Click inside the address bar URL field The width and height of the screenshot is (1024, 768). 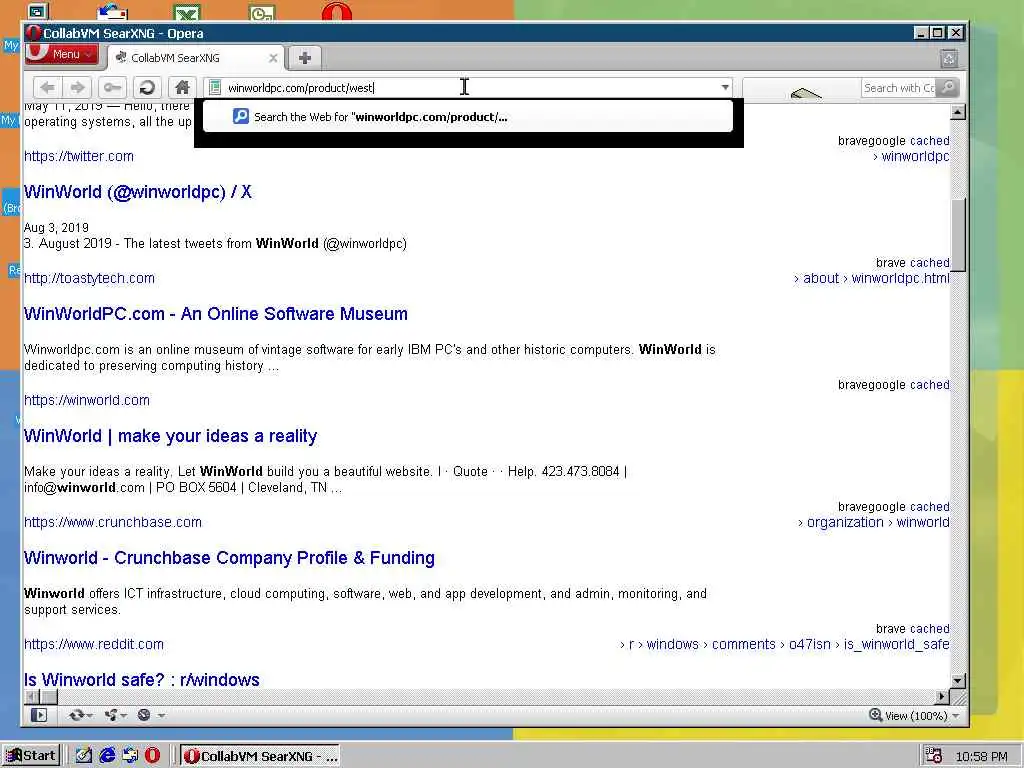click(470, 88)
